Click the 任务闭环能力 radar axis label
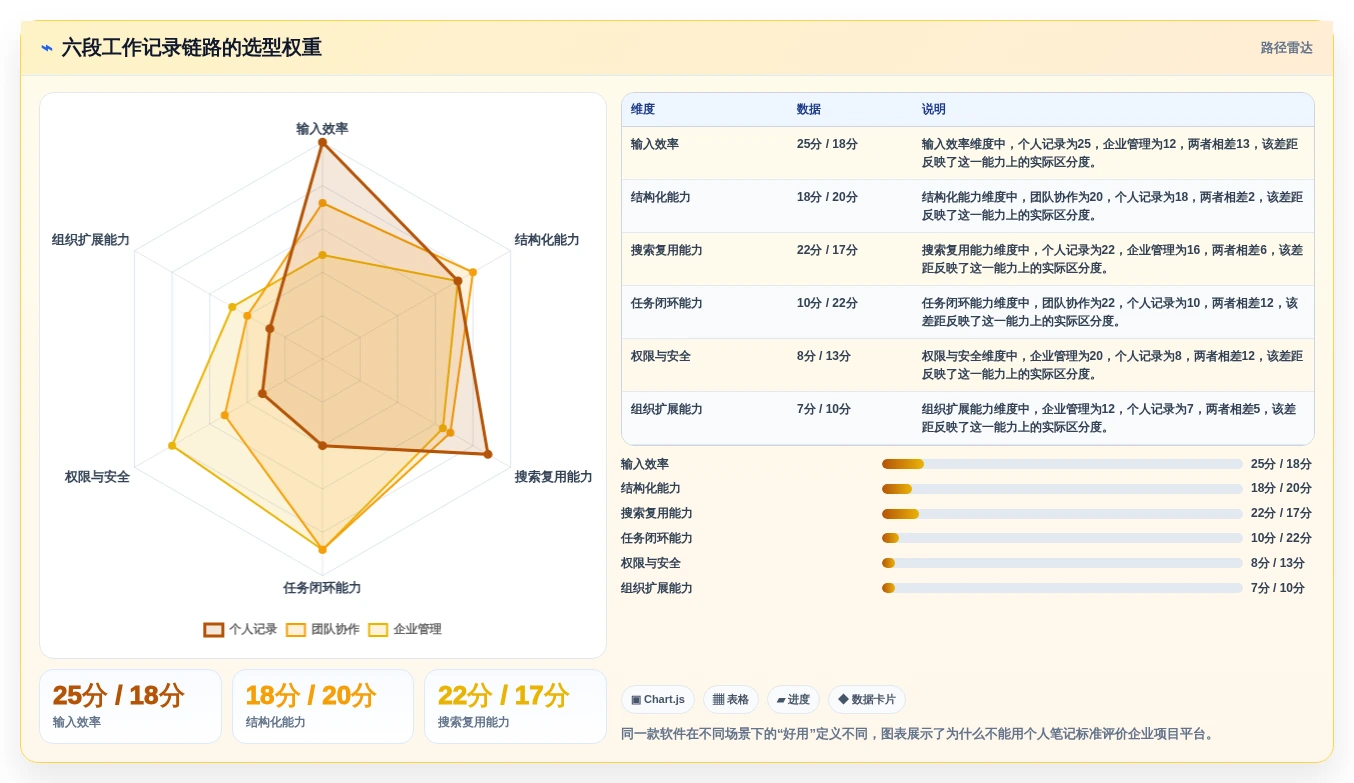This screenshot has width=1354, height=783. pos(322,588)
